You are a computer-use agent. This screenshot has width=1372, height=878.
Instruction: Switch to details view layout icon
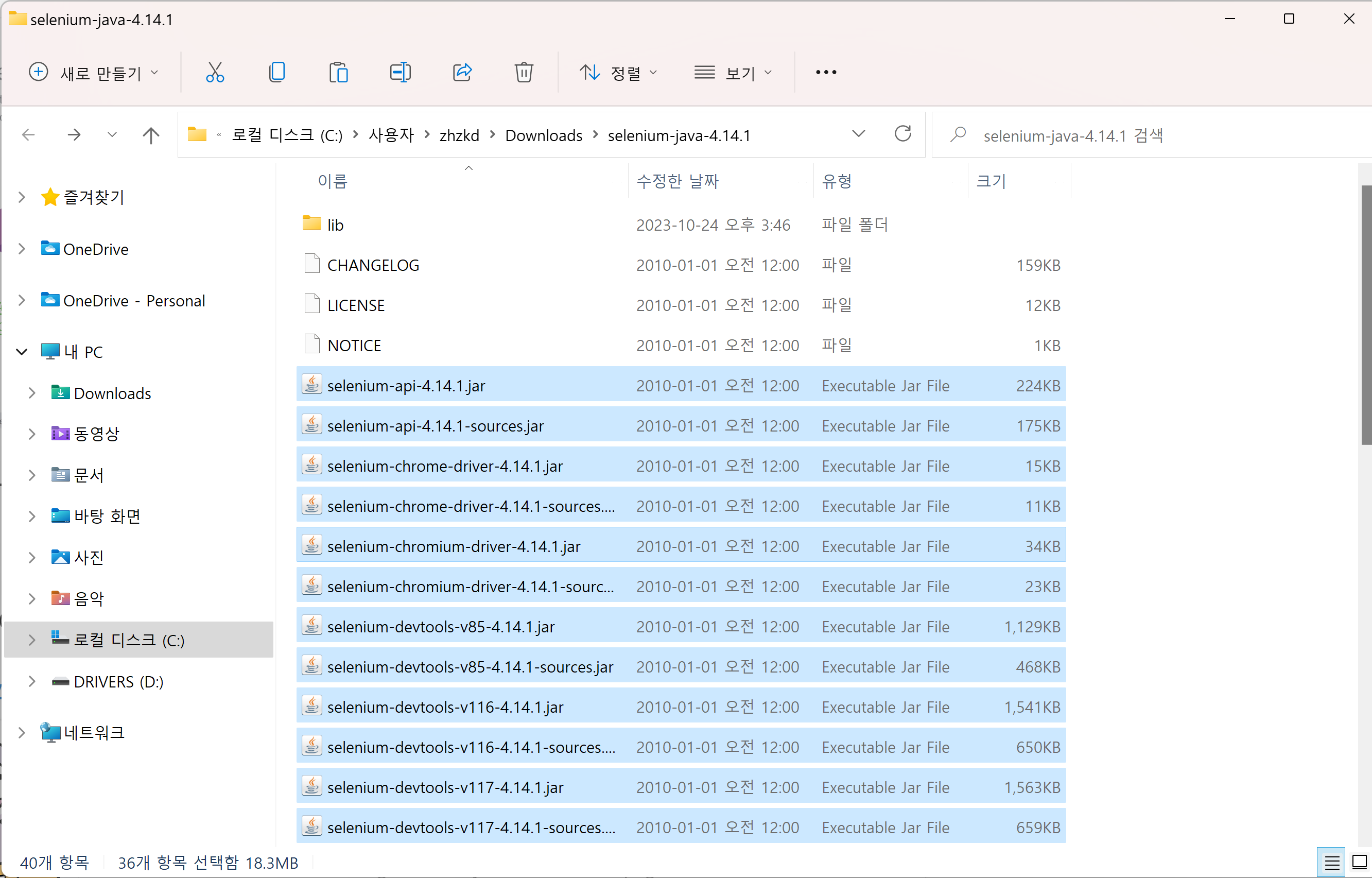point(1331,863)
